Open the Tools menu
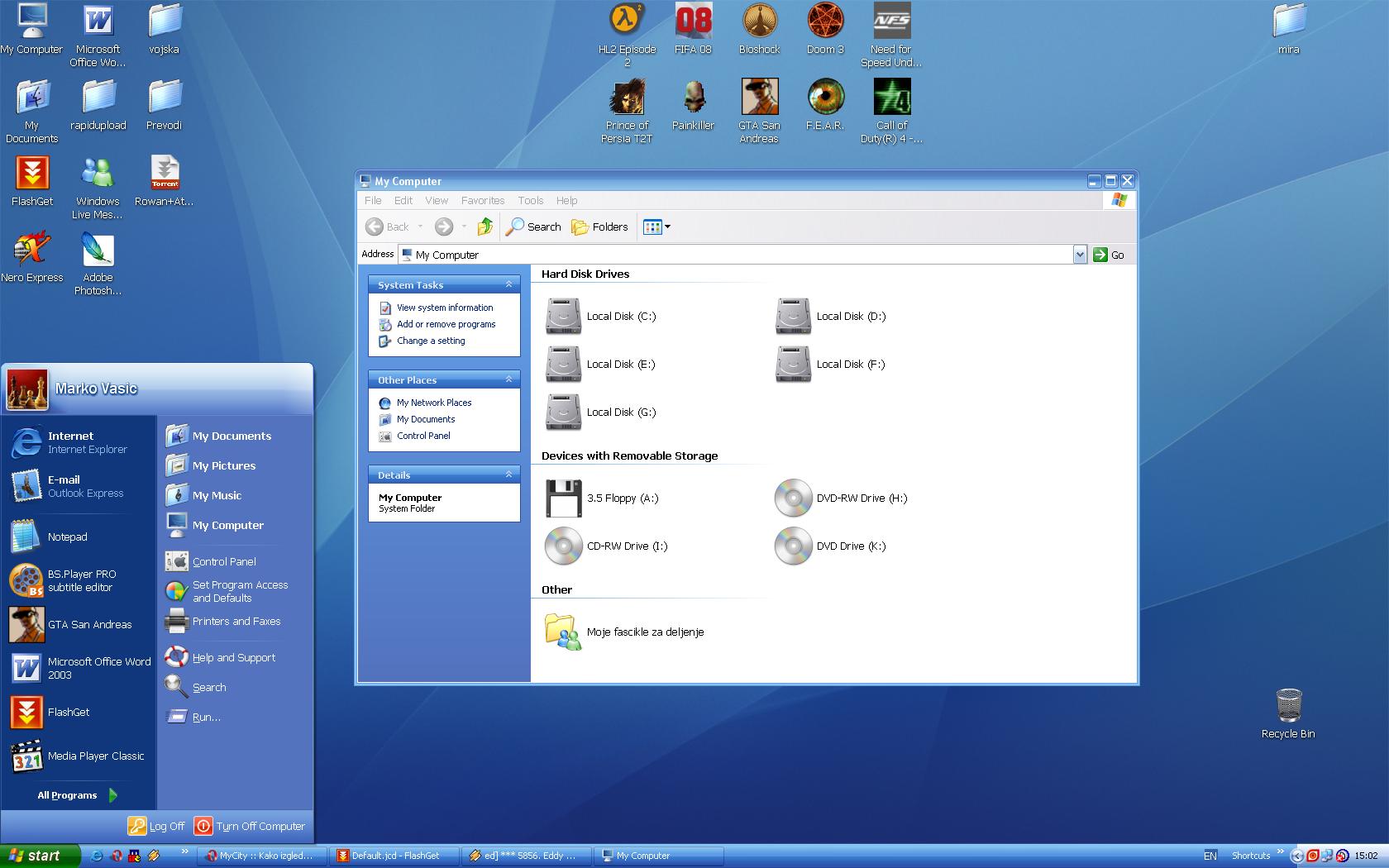The image size is (1389, 868). coord(530,200)
